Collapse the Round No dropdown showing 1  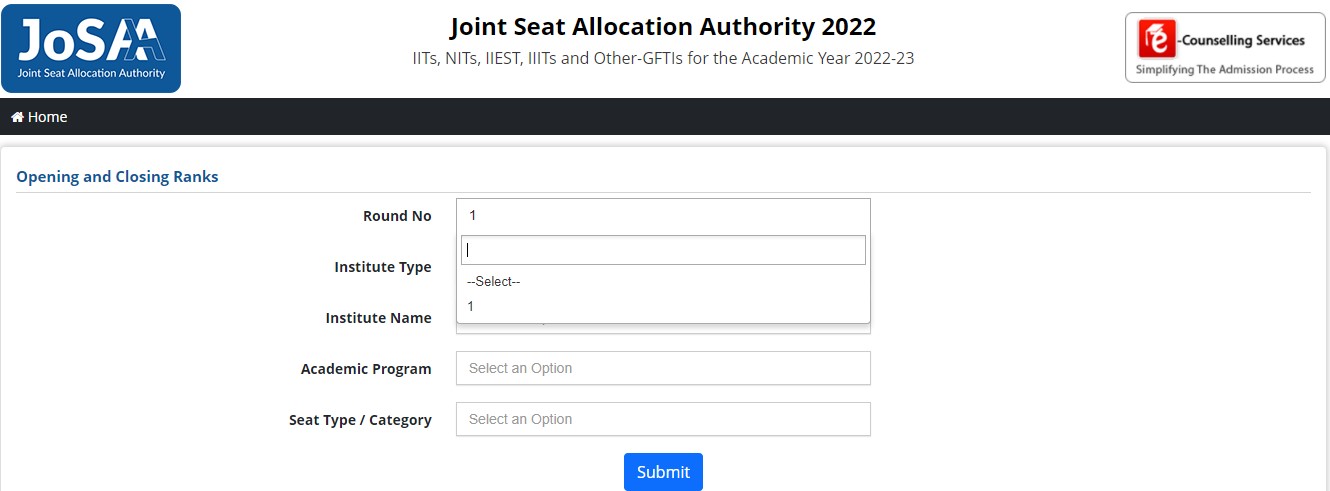point(663,215)
